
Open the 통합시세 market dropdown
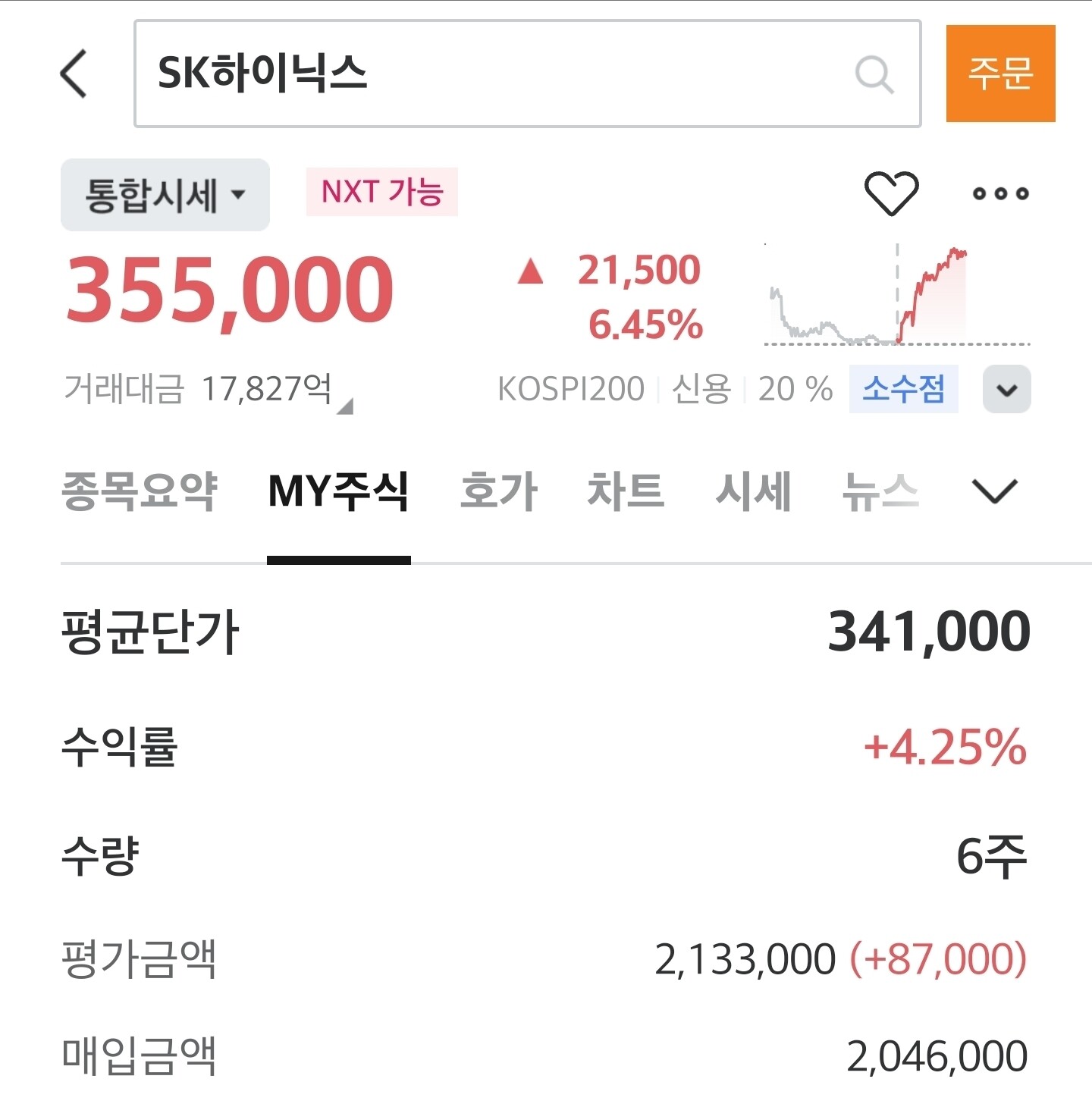165,195
